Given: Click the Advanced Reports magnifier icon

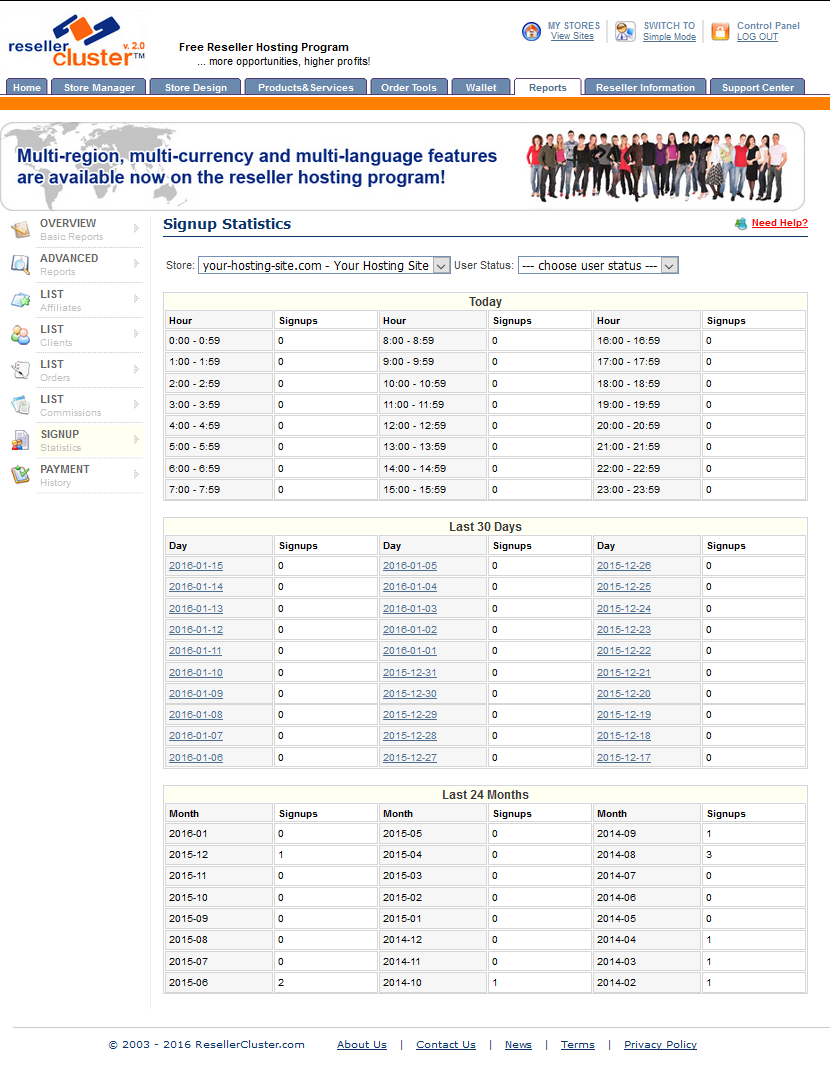Looking at the screenshot, I should (x=20, y=264).
